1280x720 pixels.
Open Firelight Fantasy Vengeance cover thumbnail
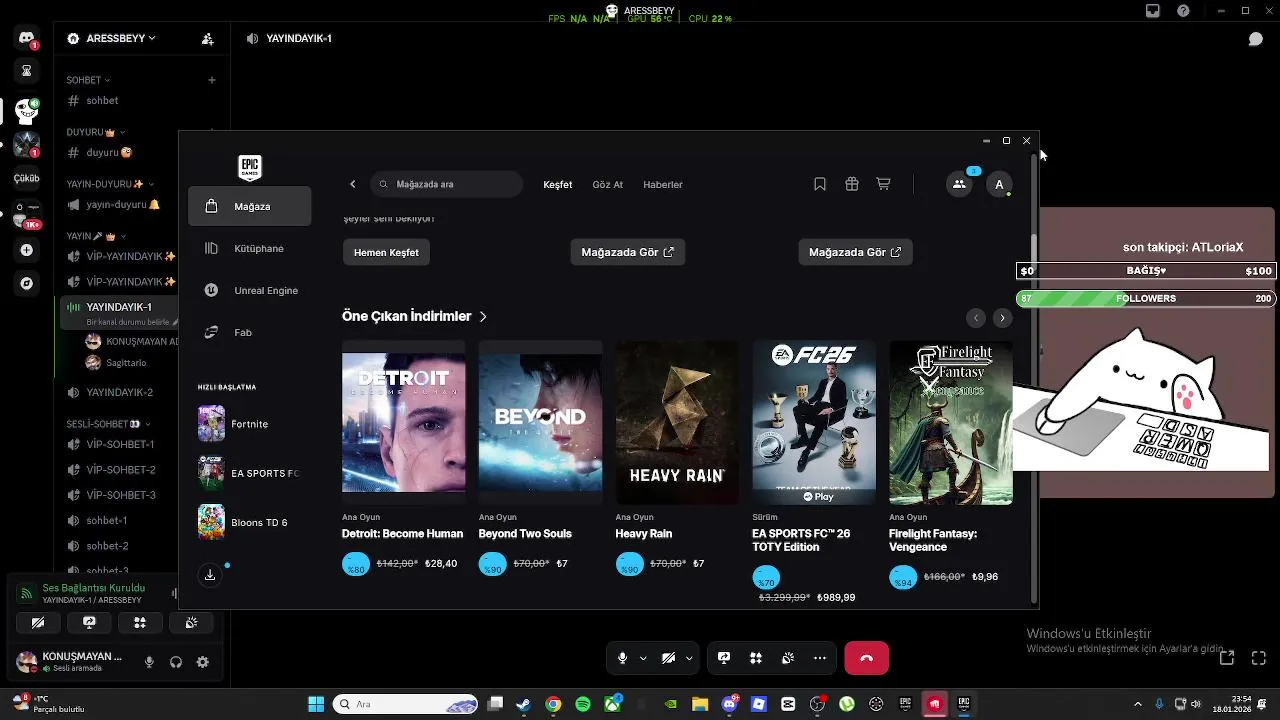951,422
